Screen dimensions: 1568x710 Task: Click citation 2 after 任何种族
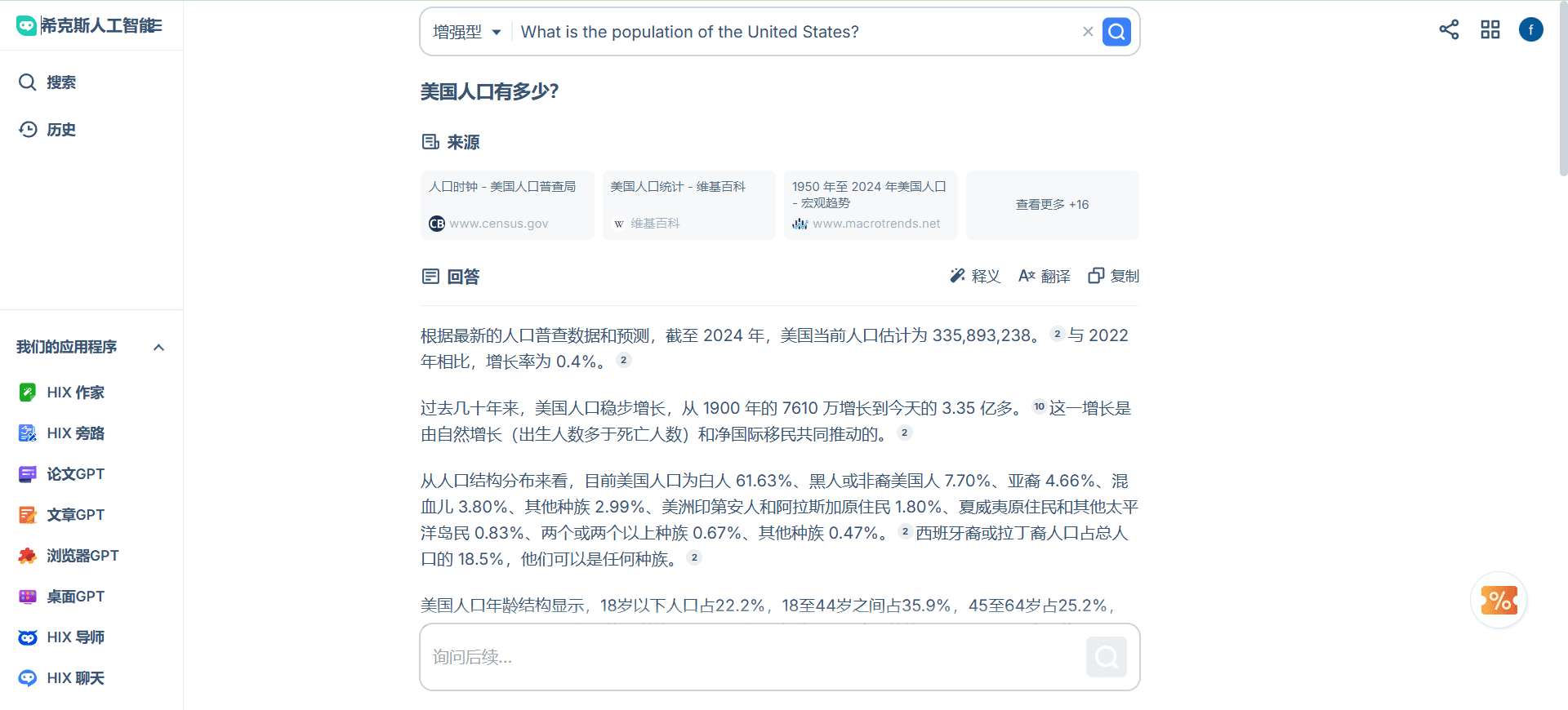(694, 557)
